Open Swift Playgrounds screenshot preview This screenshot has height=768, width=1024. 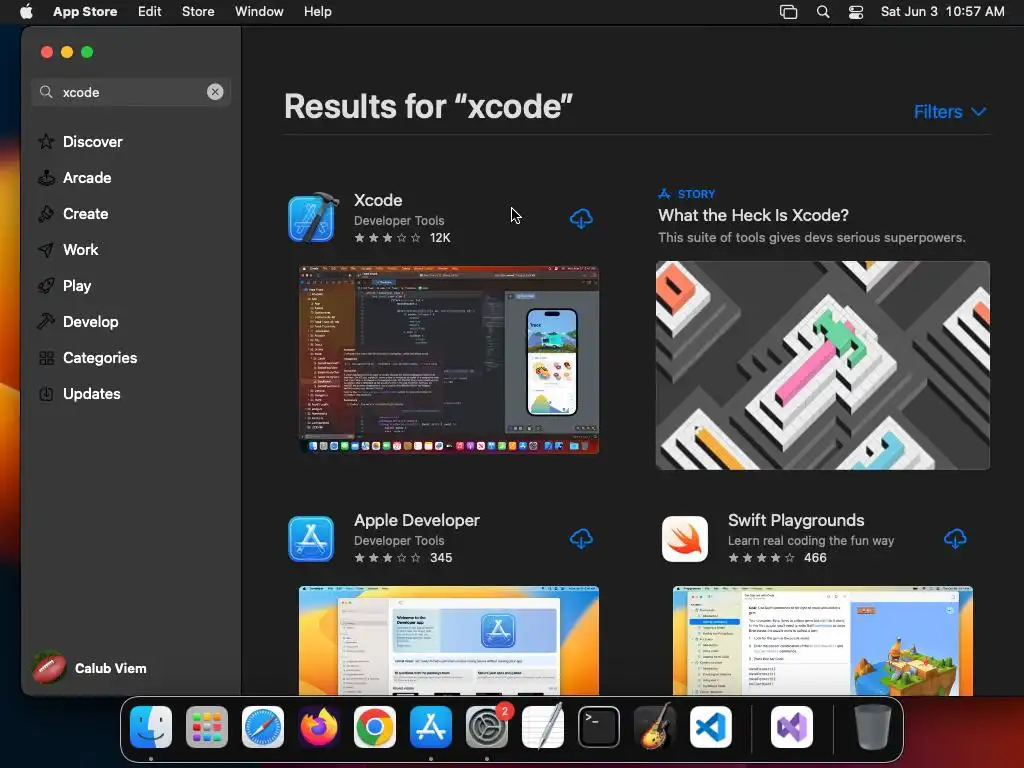tap(822, 641)
